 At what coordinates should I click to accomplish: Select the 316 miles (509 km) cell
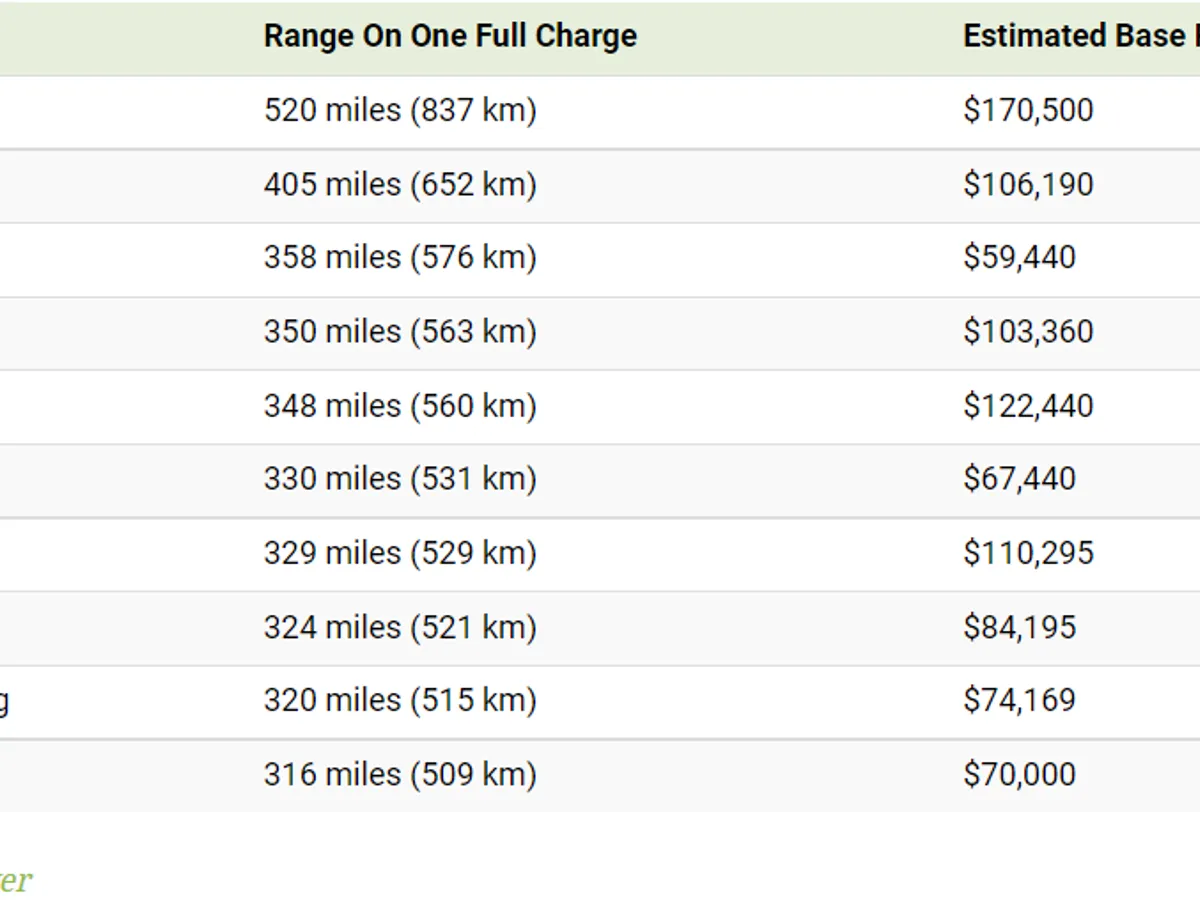[x=400, y=774]
